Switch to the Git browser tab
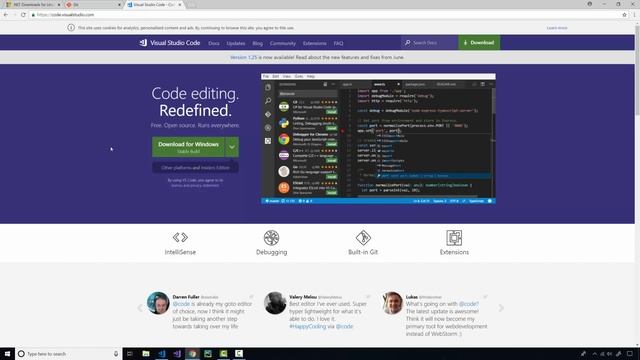The image size is (640, 360). (92, 4)
